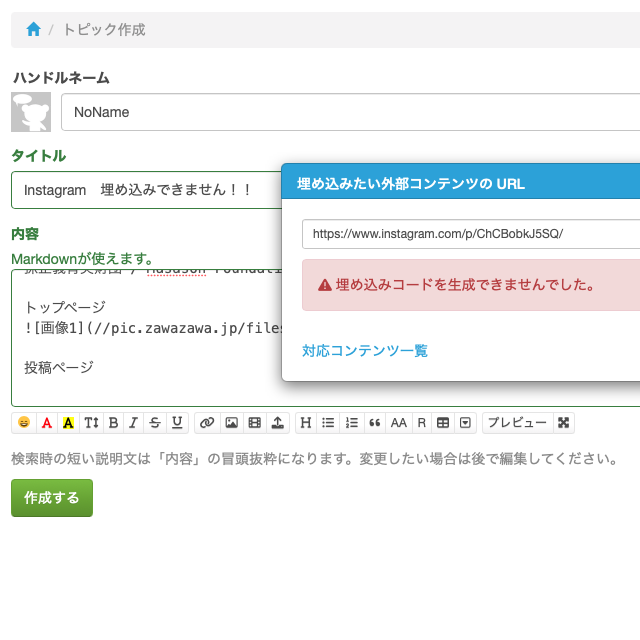Click the warning triangle icon in alert
The height and width of the screenshot is (640, 640).
(325, 285)
